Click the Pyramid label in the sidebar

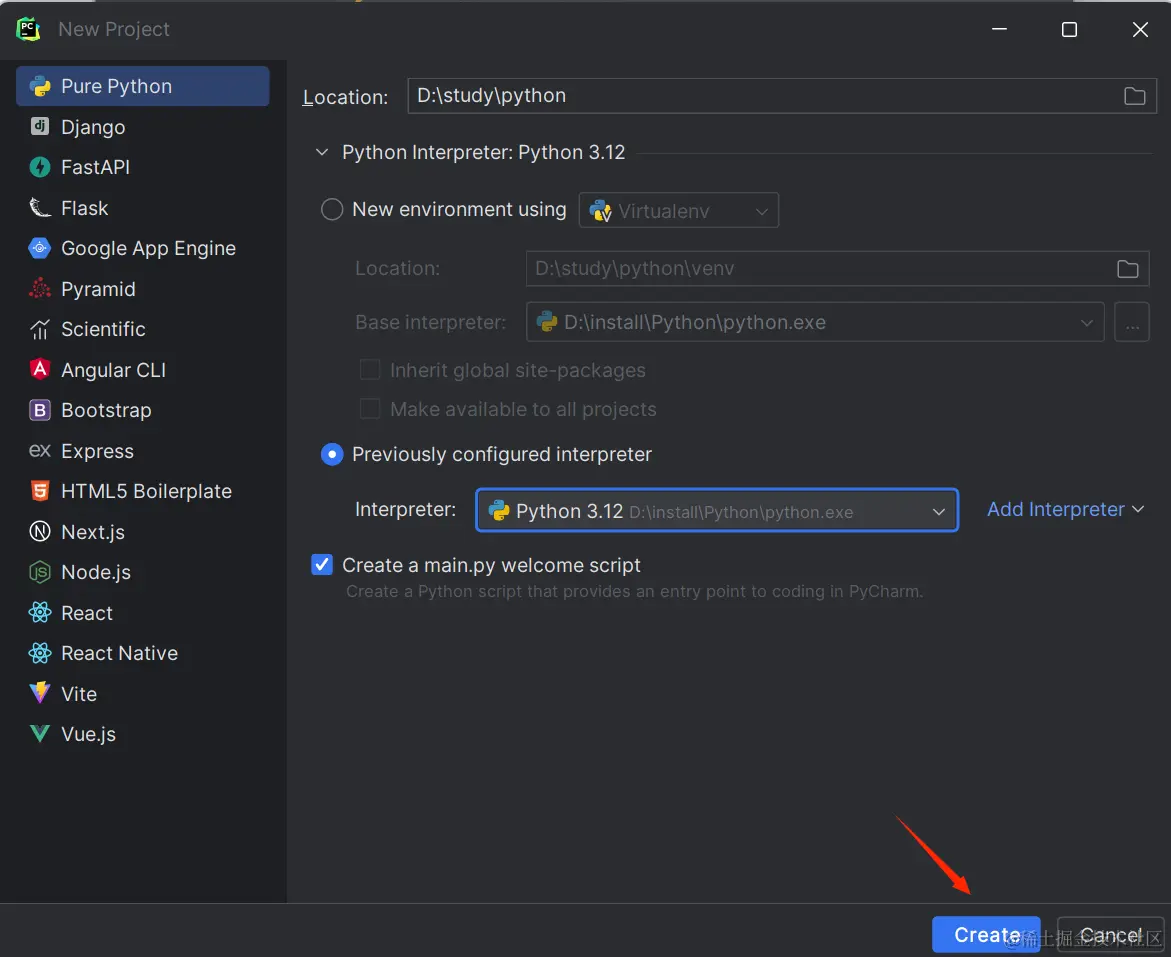point(99,289)
